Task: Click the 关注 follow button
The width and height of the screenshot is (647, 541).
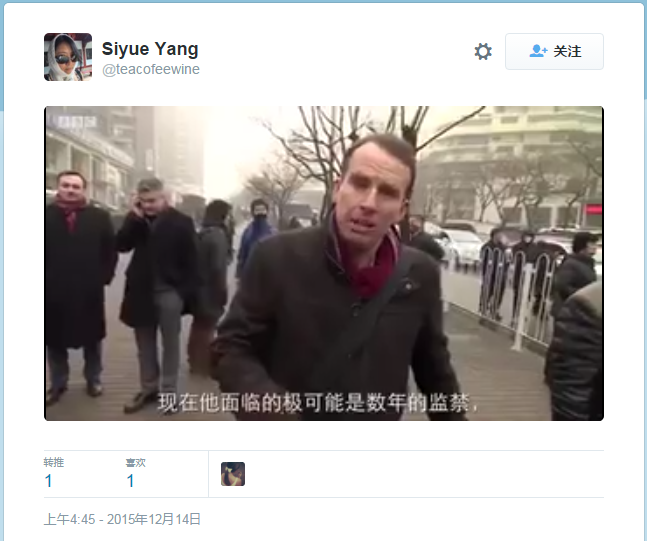Action: tap(554, 52)
